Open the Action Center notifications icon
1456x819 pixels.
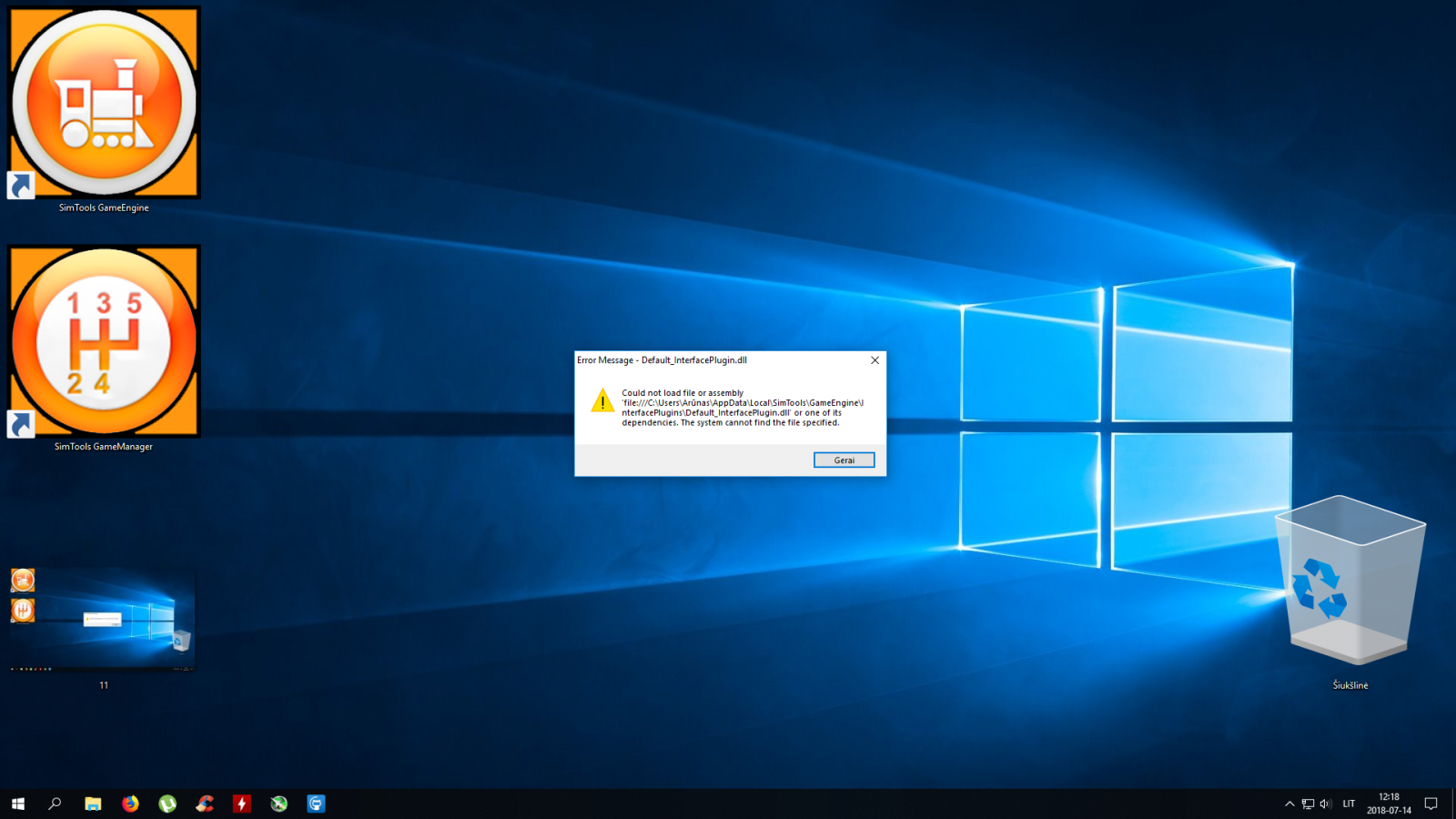(1431, 804)
